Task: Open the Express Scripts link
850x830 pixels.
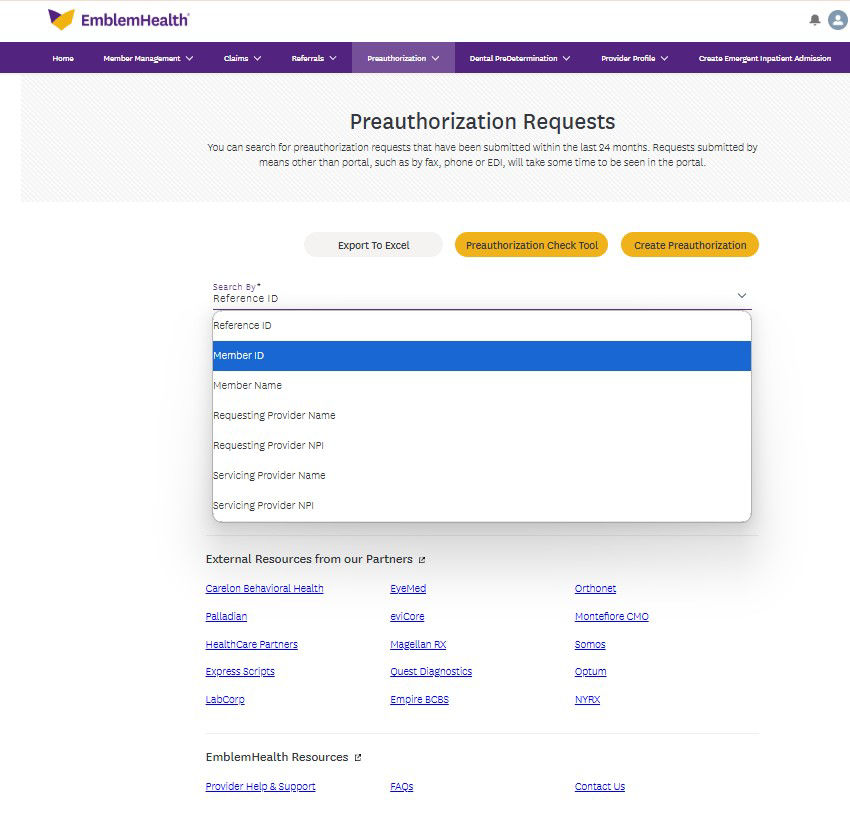Action: tap(240, 672)
